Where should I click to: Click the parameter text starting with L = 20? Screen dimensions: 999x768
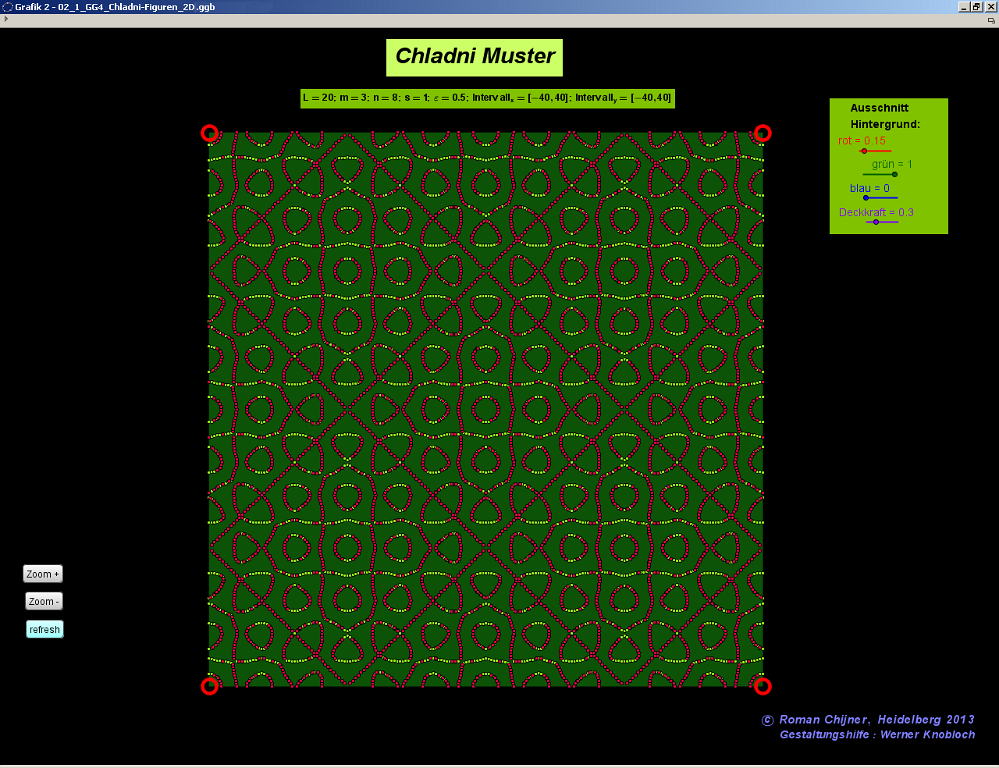pyautogui.click(x=487, y=98)
